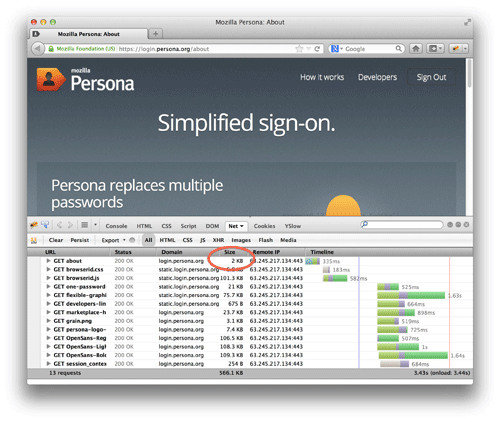Filter requests by HTML type
This screenshot has height=422, width=500.
coord(167,240)
